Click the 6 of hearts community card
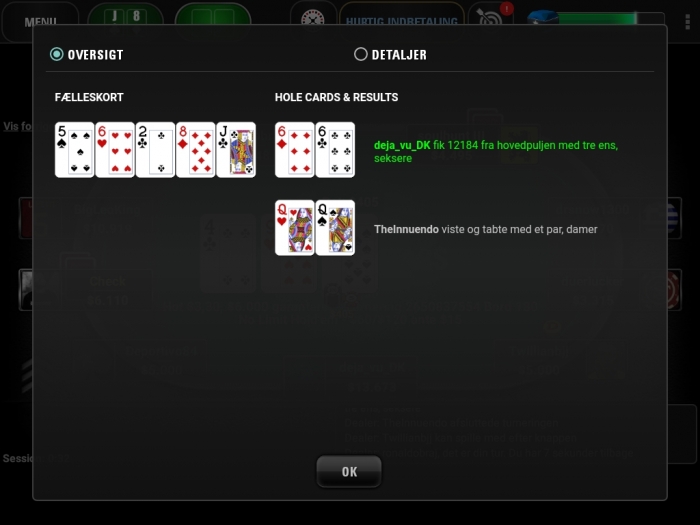 click(x=115, y=150)
